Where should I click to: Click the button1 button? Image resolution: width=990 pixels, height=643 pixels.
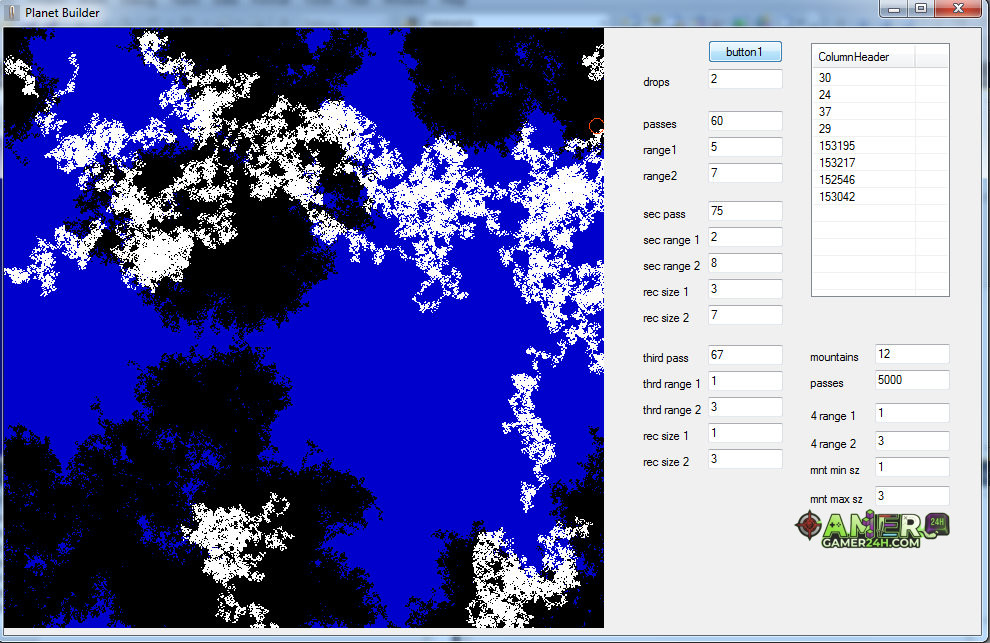[745, 52]
